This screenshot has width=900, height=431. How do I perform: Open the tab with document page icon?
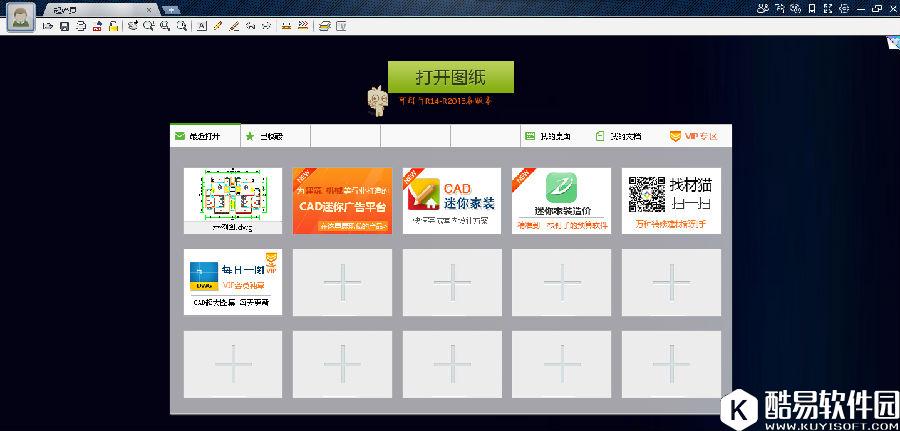click(x=619, y=136)
